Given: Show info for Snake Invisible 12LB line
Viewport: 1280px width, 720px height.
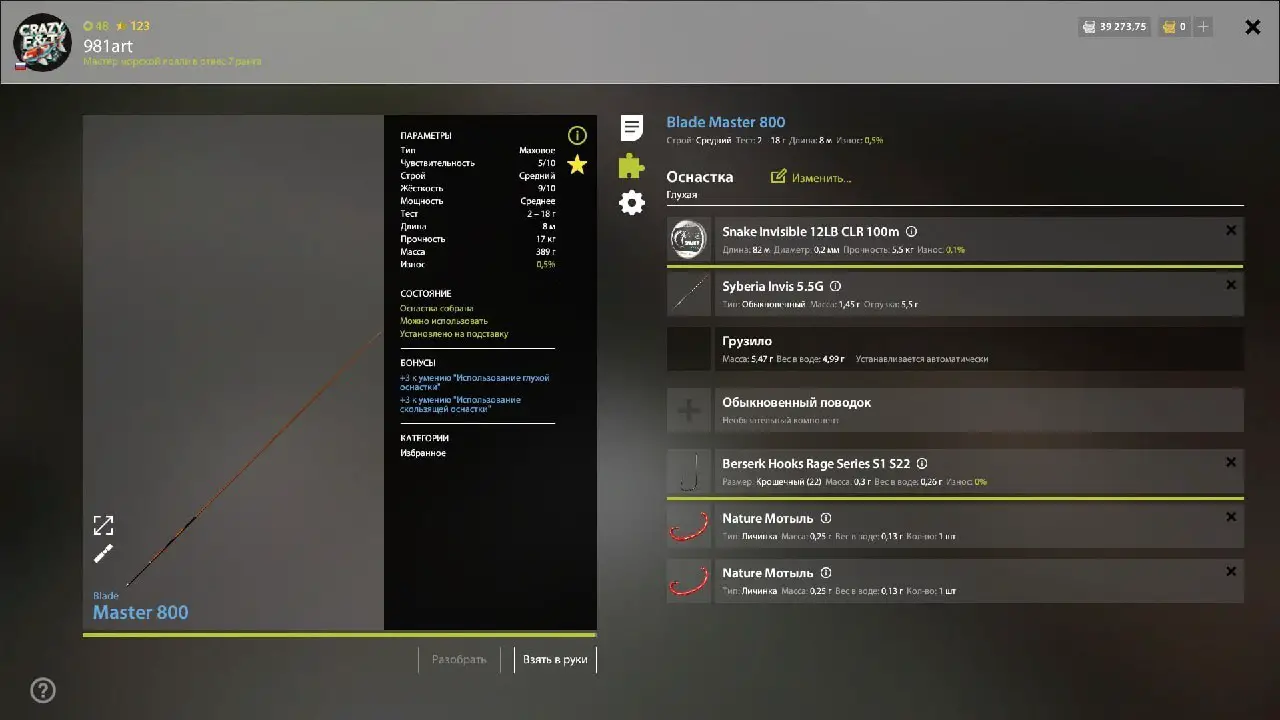Looking at the screenshot, I should (x=911, y=232).
